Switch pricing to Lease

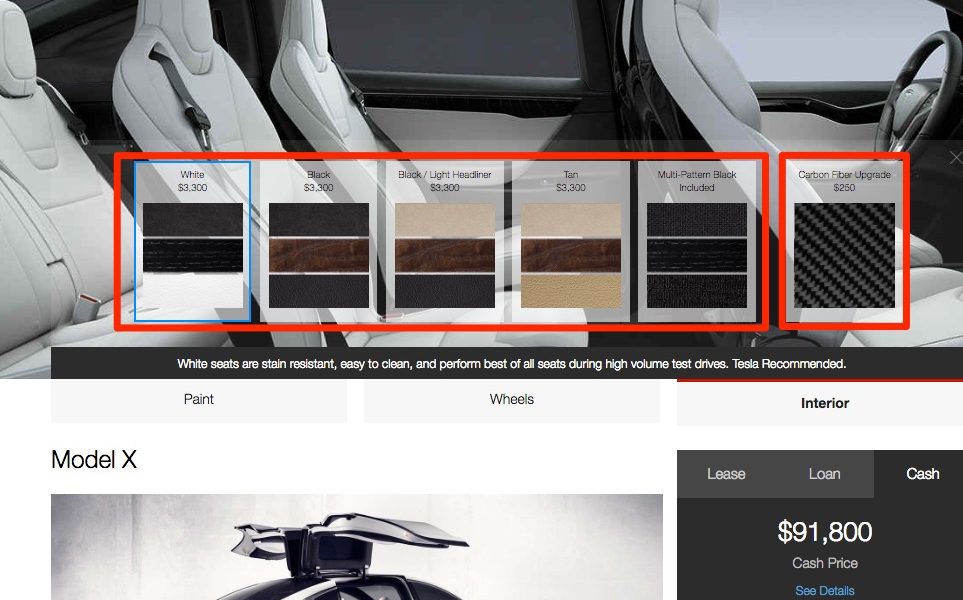(x=726, y=474)
